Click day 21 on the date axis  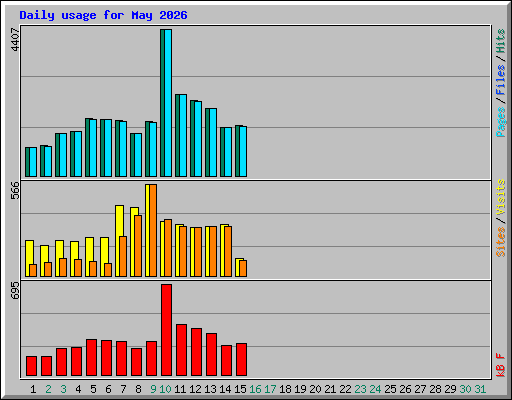click(x=330, y=389)
